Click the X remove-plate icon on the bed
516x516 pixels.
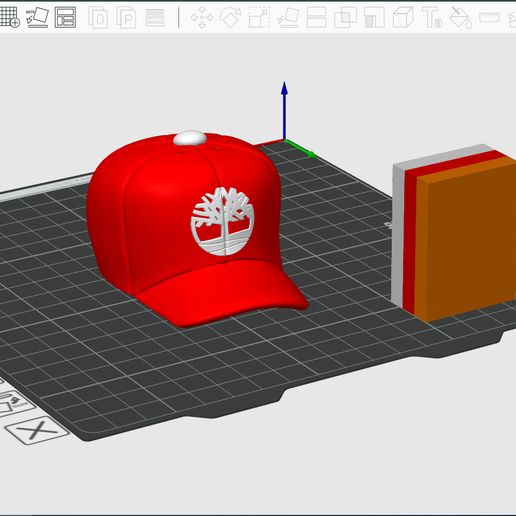pos(37,430)
